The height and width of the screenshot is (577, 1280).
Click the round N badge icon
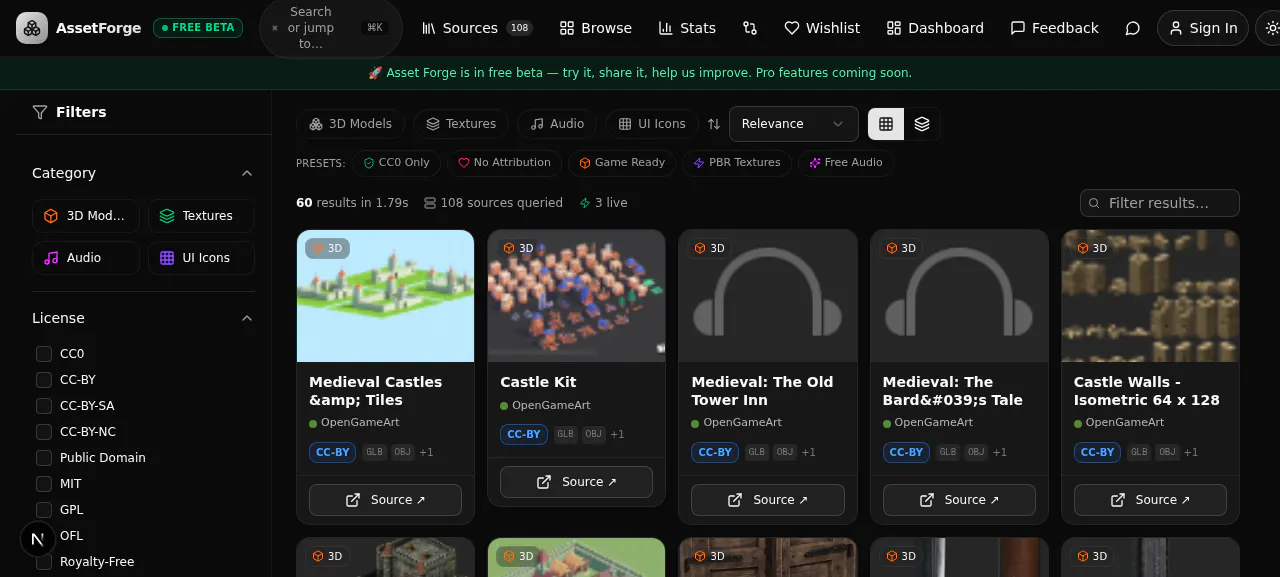38,539
